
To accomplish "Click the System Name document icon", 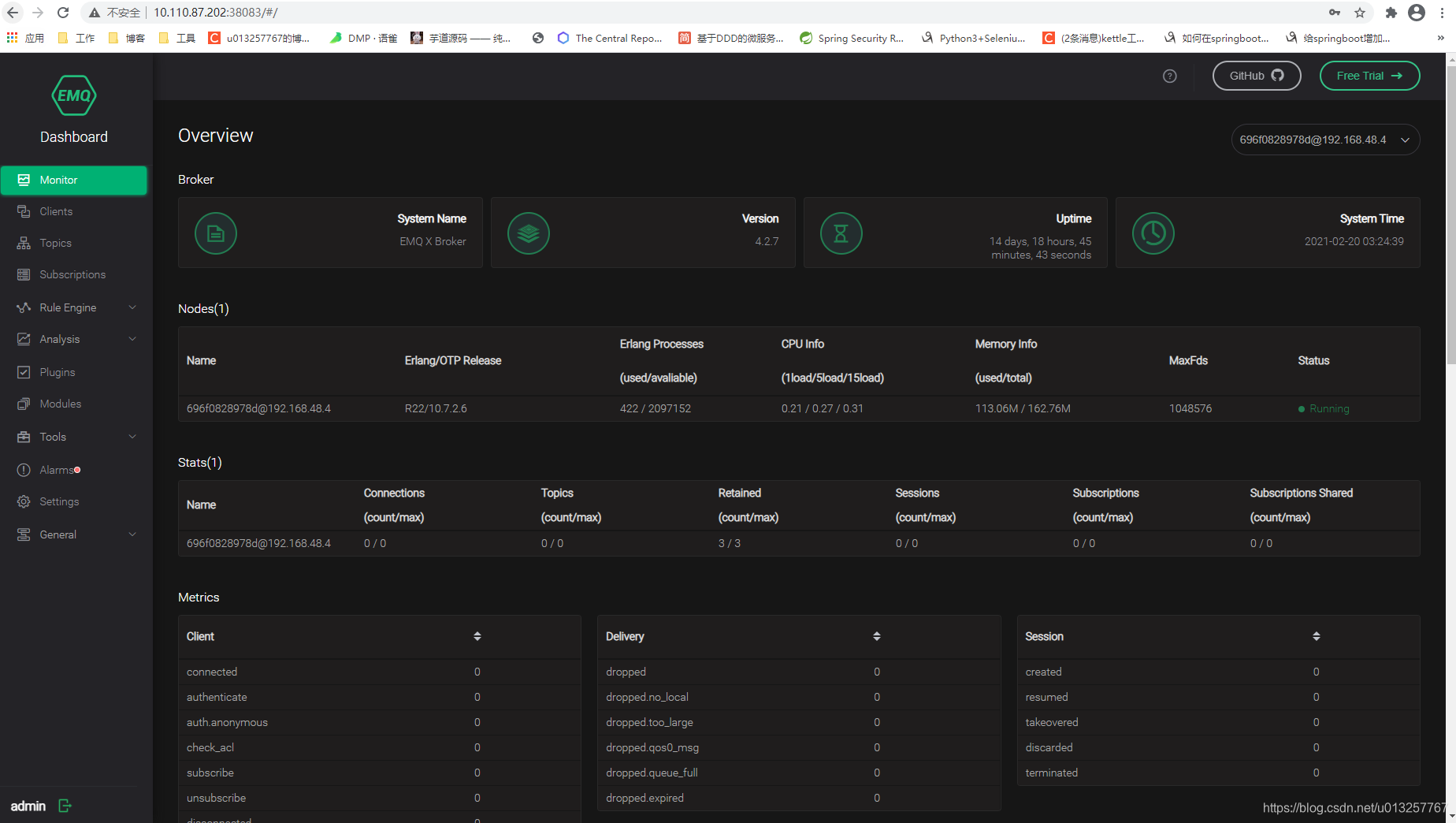I will click(x=216, y=233).
